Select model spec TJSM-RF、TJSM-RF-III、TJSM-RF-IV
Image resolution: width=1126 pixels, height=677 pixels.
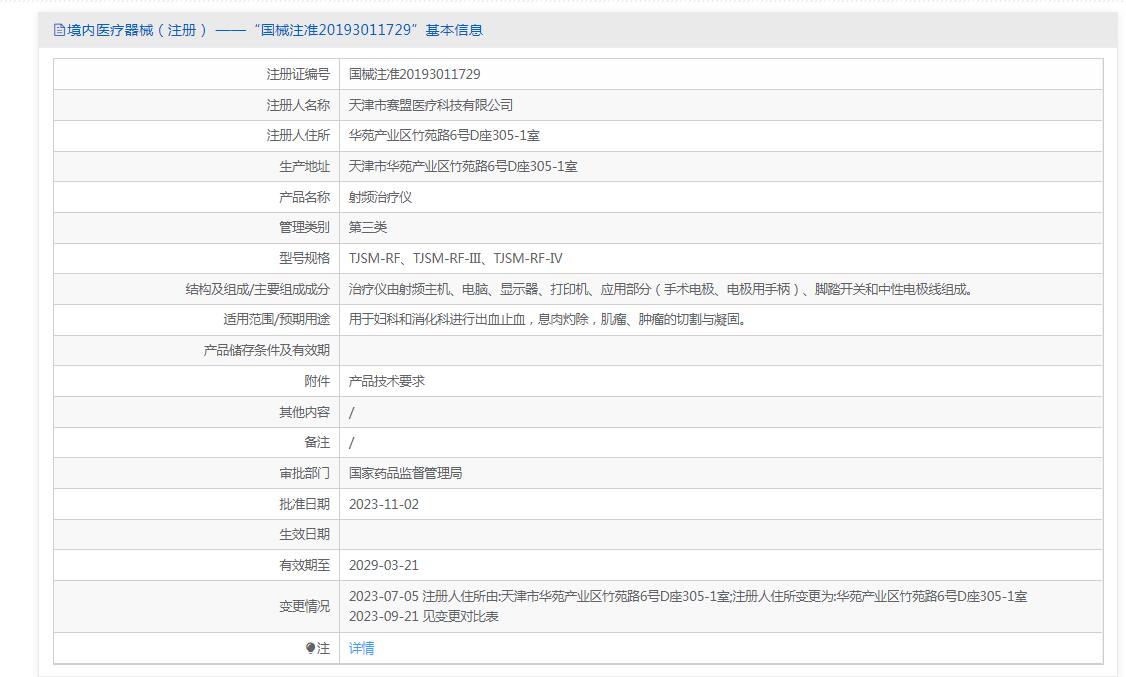456,258
